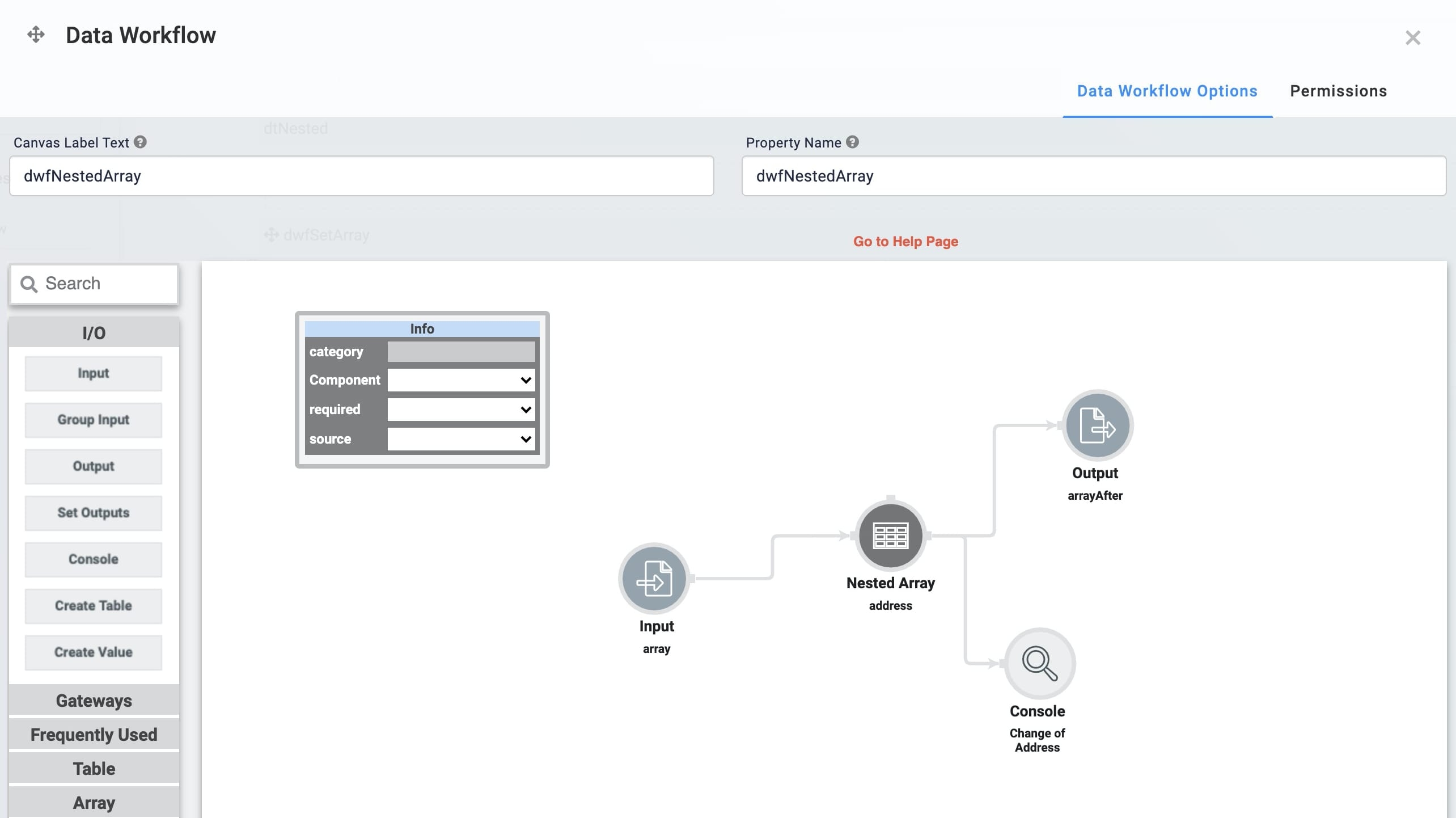Viewport: 1456px width, 818px height.
Task: Click the Property Name input field
Action: [x=1094, y=176]
